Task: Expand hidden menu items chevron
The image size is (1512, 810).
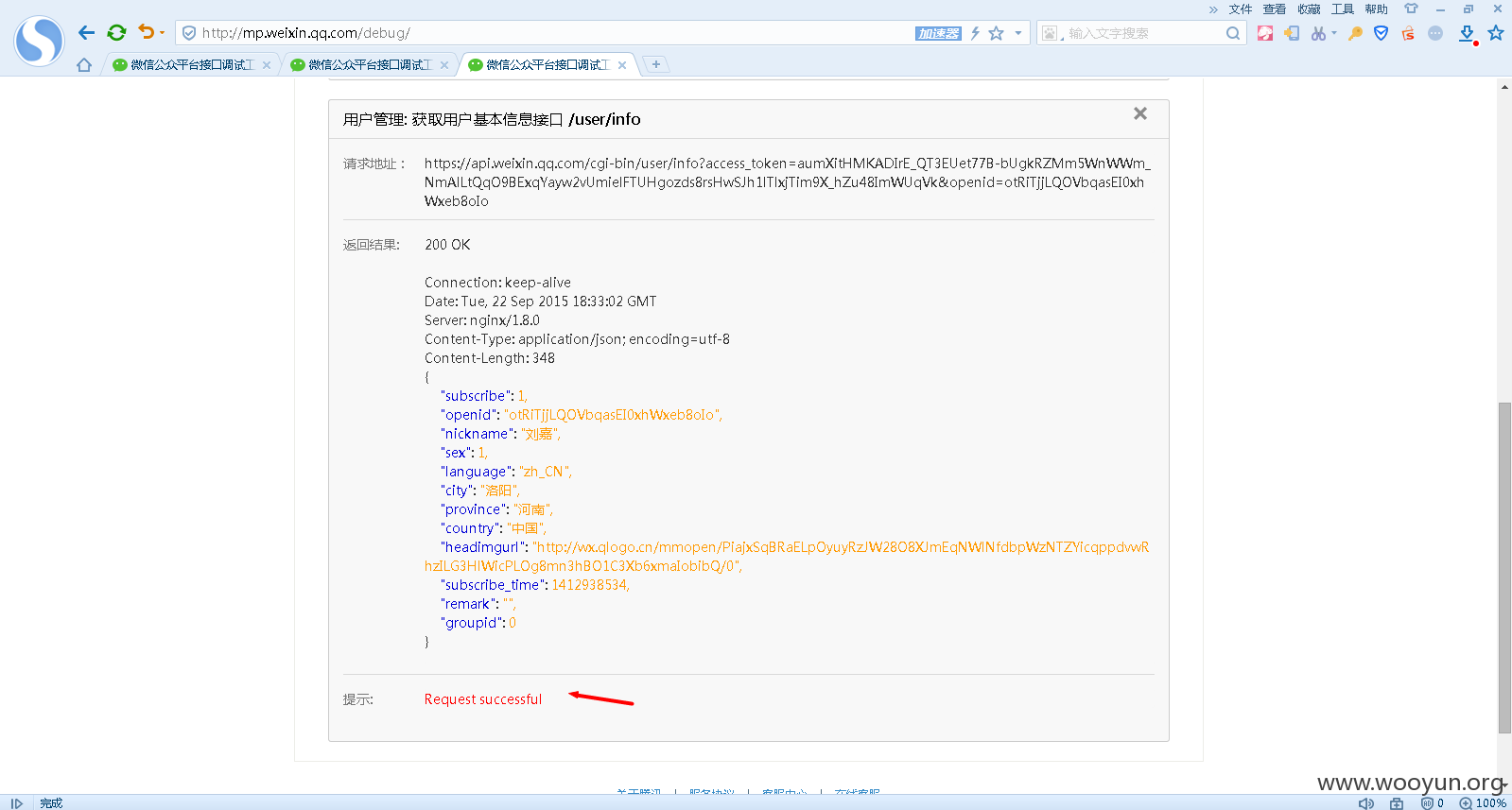Action: click(1213, 9)
